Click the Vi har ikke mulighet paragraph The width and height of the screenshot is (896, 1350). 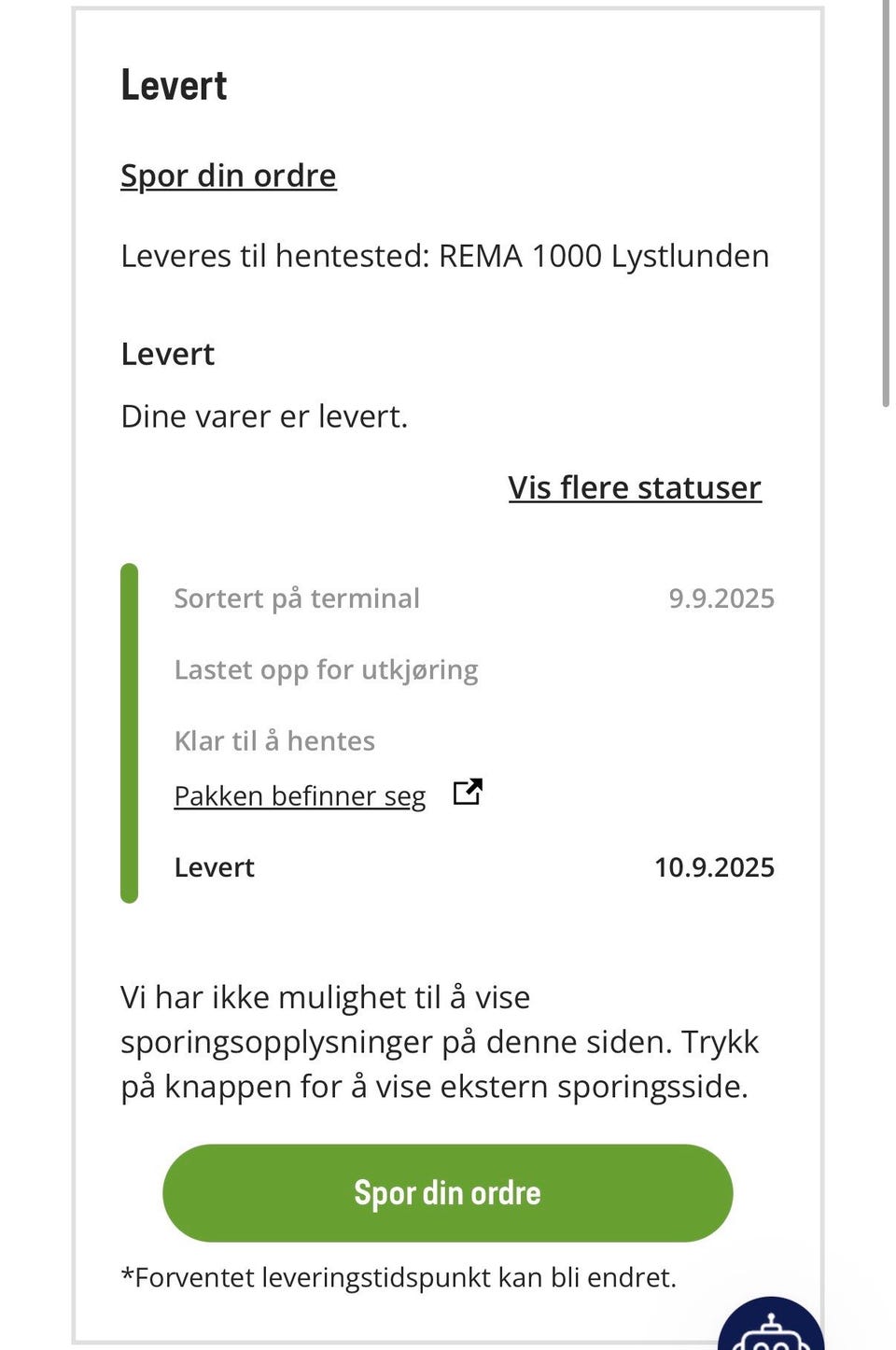[441, 1042]
